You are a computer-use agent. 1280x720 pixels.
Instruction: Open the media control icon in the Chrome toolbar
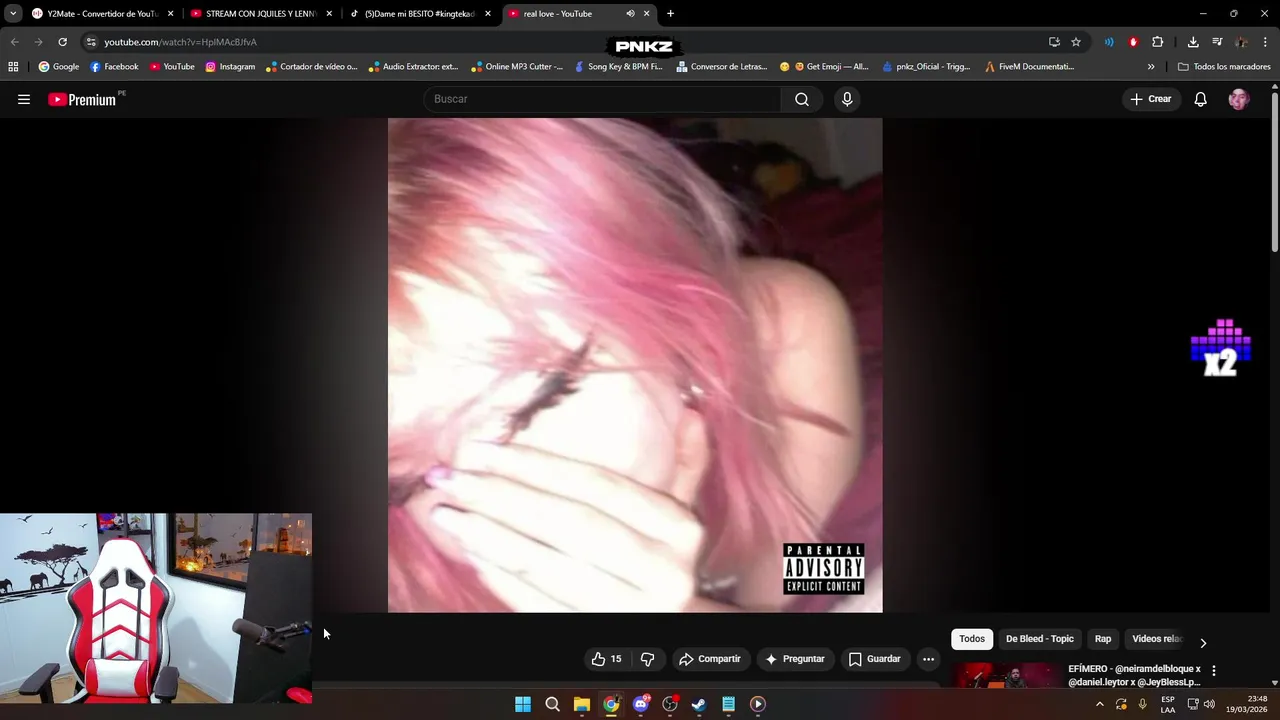pos(1217,42)
